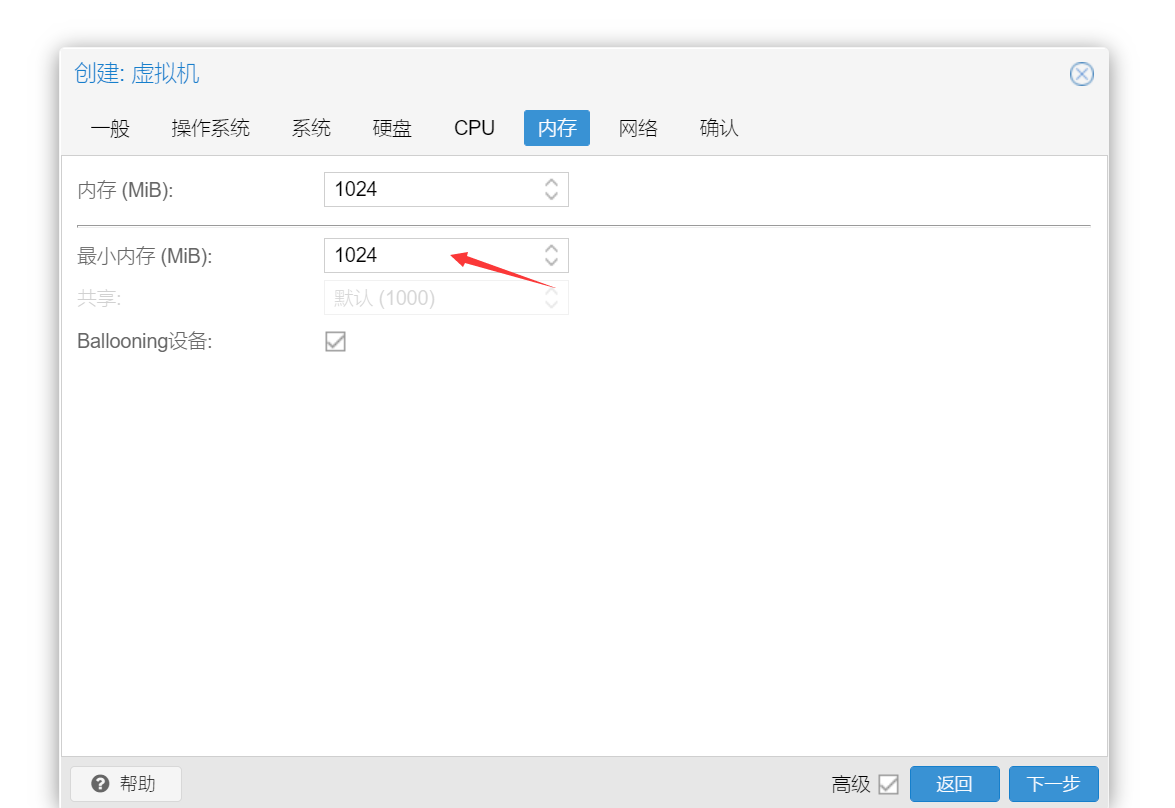Go to the 系统 tab
The height and width of the screenshot is (808, 1175).
tap(311, 128)
